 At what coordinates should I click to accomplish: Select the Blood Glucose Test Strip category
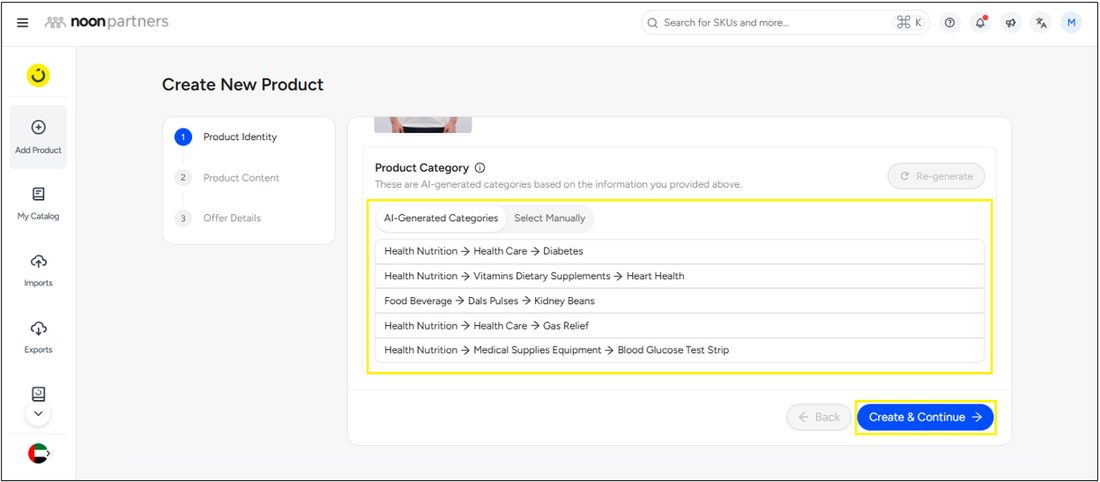tap(679, 350)
